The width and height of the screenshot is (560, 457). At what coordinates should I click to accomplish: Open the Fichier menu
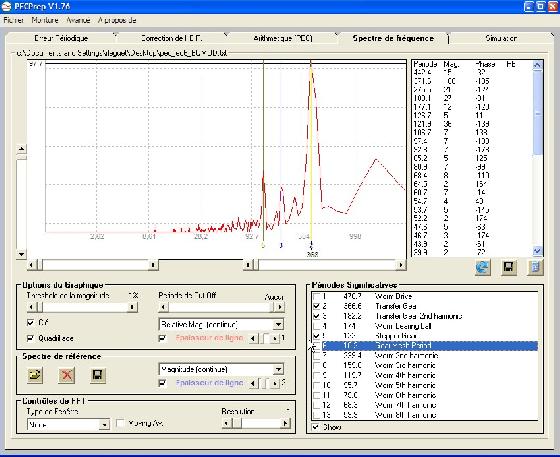click(x=14, y=20)
